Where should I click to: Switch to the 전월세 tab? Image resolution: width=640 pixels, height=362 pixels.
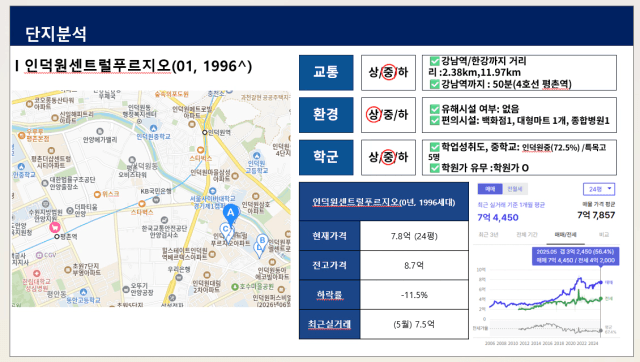coord(515,189)
